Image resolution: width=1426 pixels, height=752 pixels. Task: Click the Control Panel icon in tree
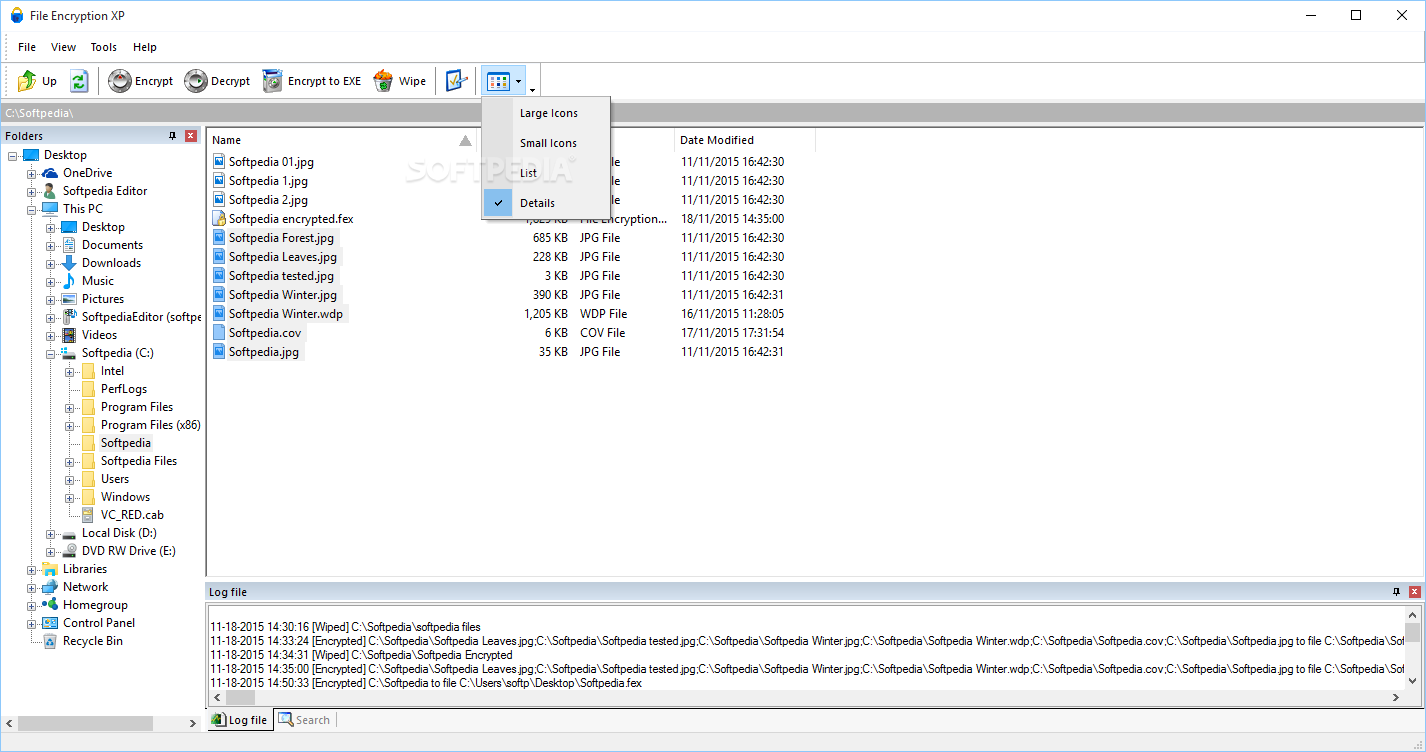[x=50, y=623]
